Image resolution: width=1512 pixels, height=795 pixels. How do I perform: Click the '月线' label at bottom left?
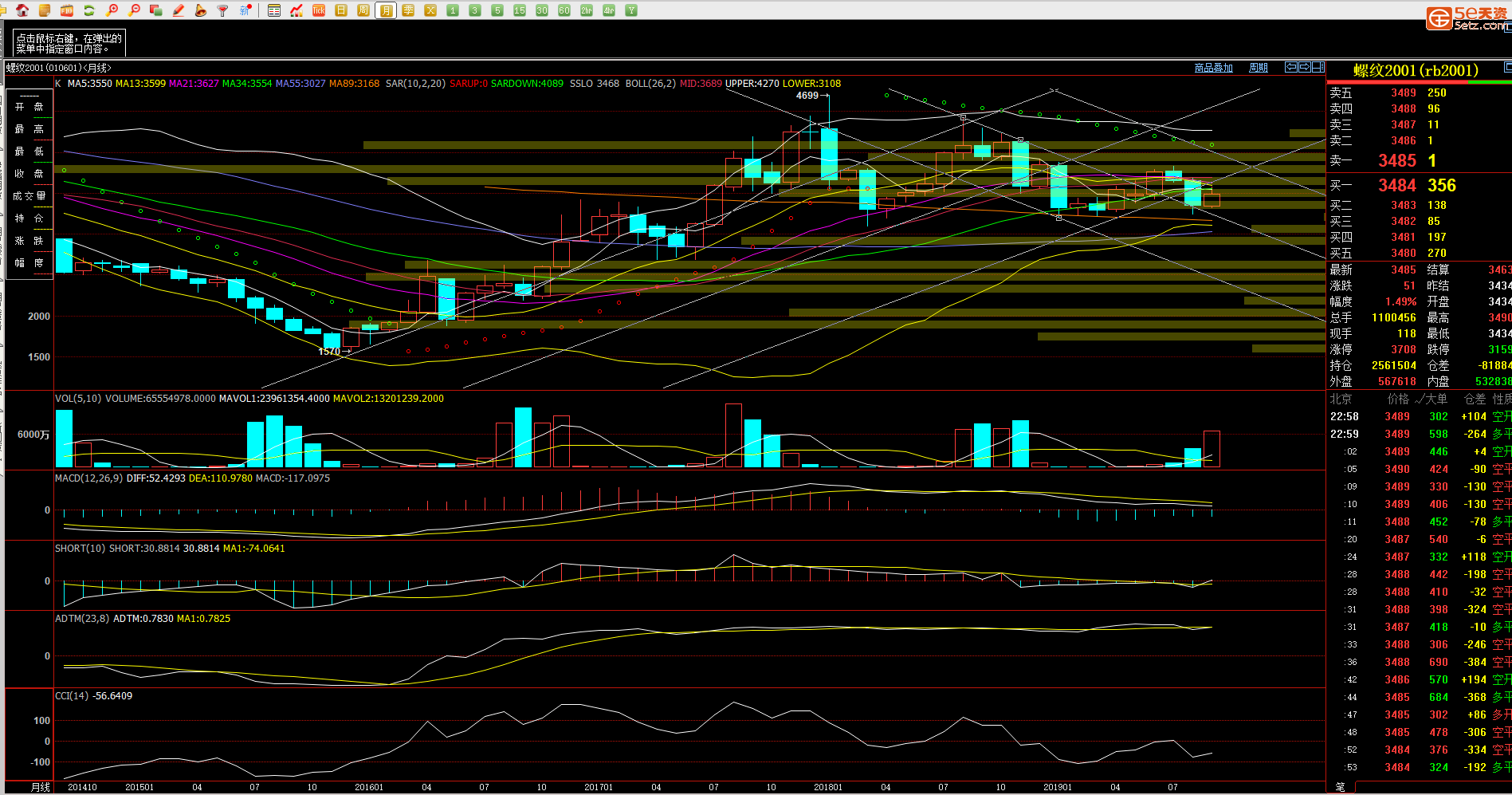click(41, 787)
